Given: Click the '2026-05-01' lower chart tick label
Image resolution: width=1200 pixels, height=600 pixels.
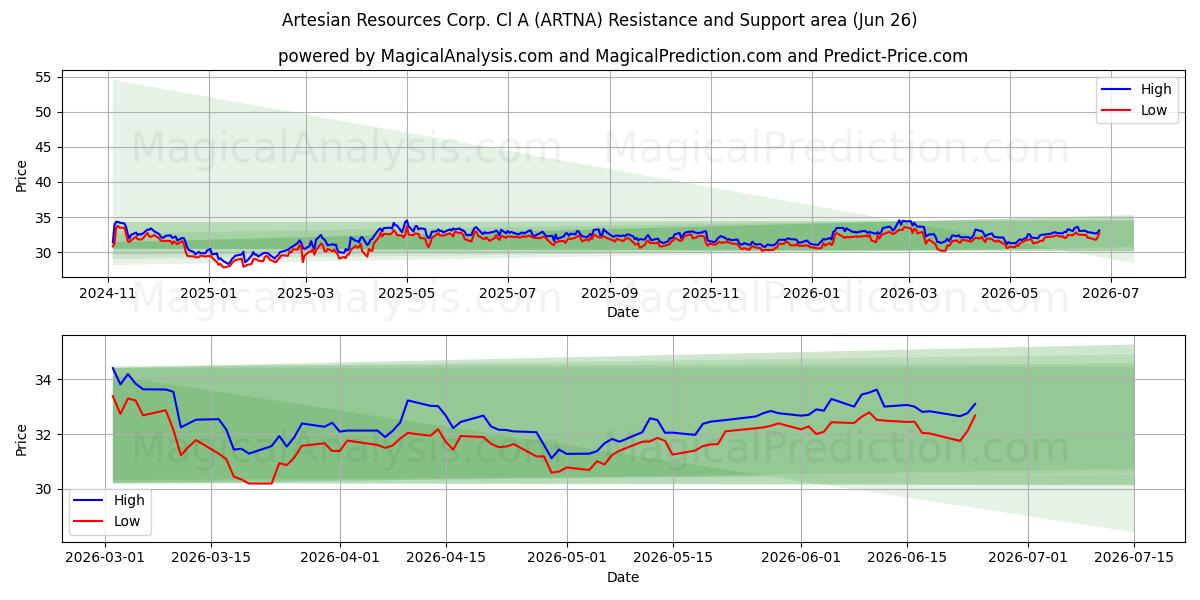Looking at the screenshot, I should pos(567,558).
